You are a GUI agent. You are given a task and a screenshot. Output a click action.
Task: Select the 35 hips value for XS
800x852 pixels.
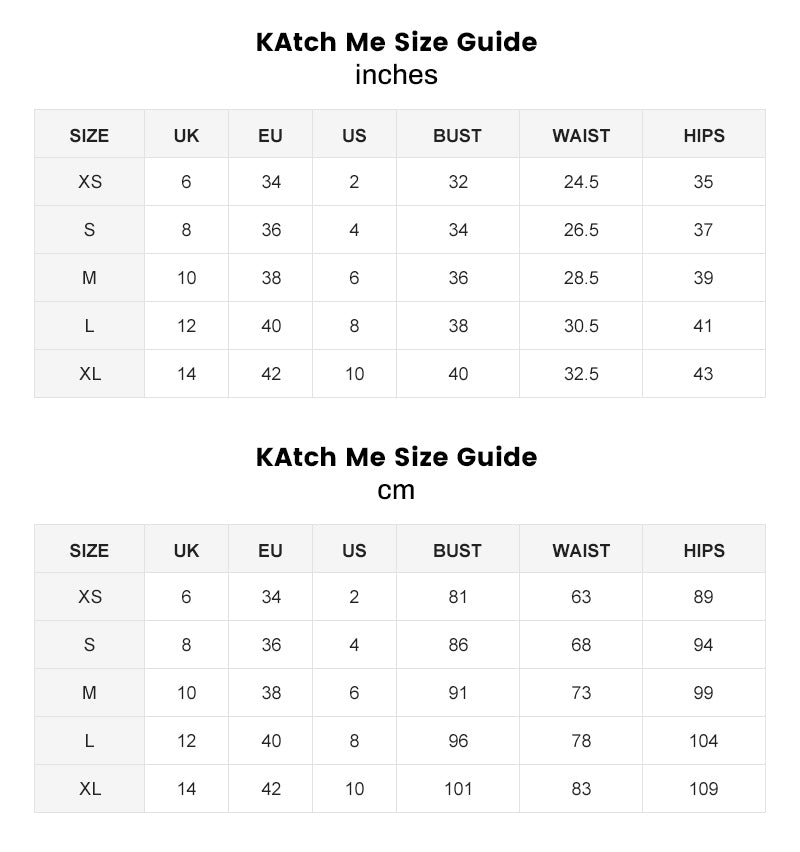point(703,182)
